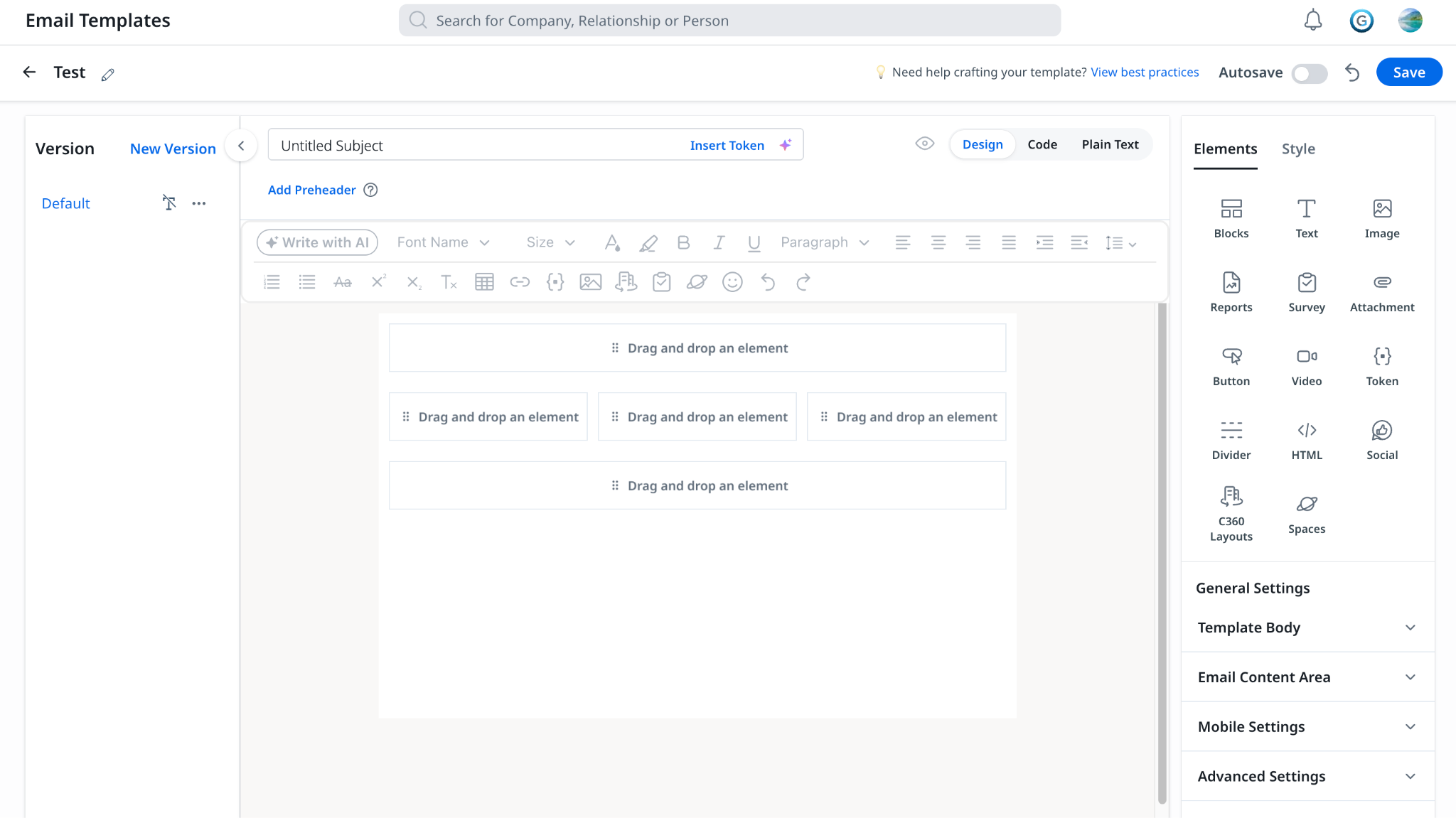Select the Reports element
This screenshot has height=818, width=1456.
coord(1231,292)
